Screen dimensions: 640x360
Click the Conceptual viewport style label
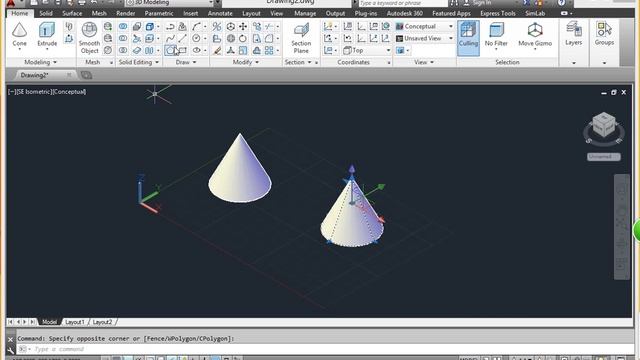(x=69, y=92)
